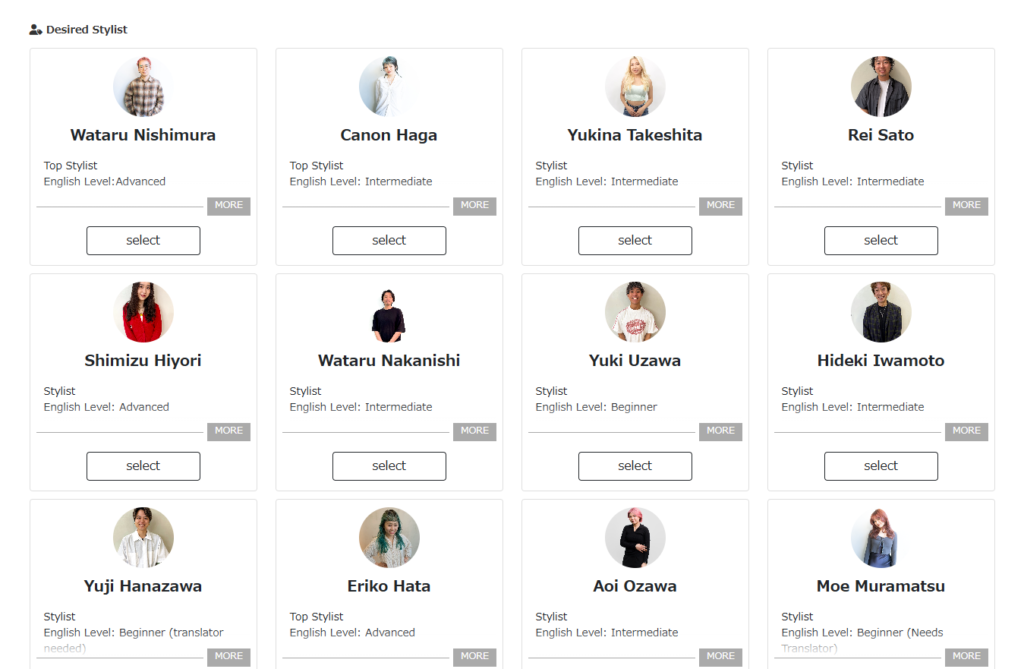Choose Canon Haga with select button
1024x669 pixels.
tap(389, 241)
